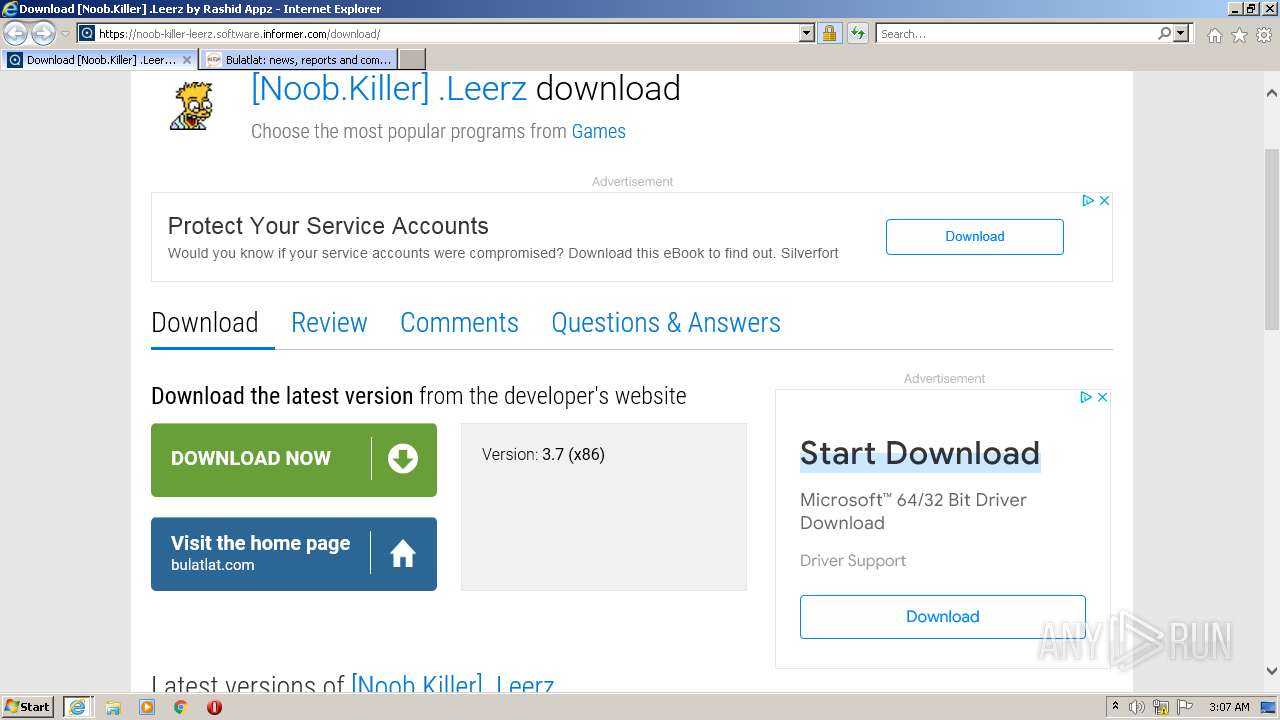Open the File Explorer taskbar icon
The width and height of the screenshot is (1280, 720).
pos(113,707)
